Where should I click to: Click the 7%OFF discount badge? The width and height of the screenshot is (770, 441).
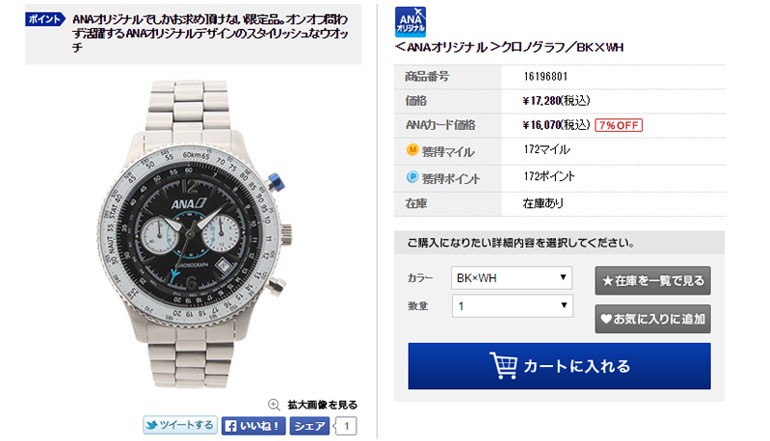(619, 125)
